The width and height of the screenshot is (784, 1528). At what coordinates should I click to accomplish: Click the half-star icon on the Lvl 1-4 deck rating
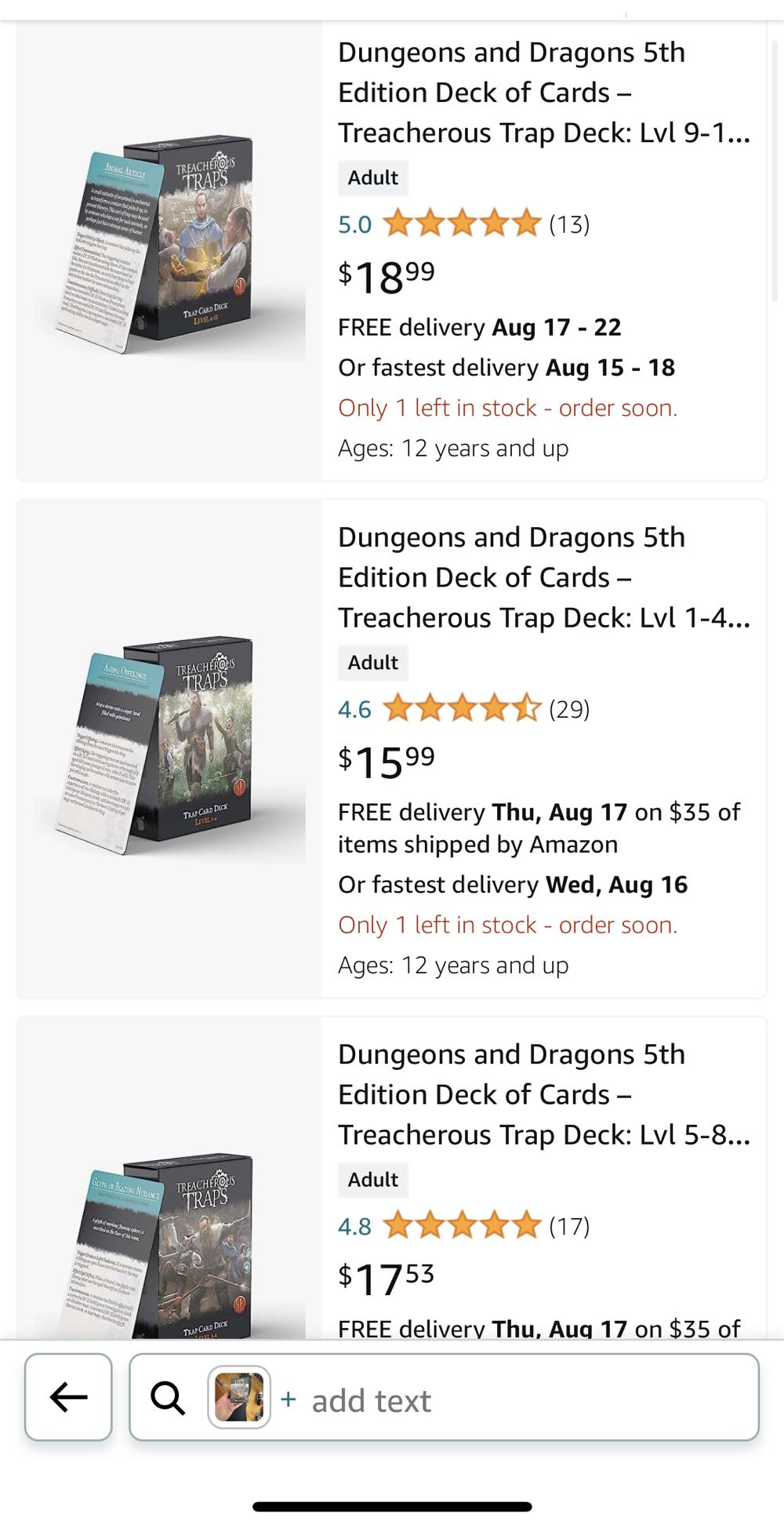tap(527, 709)
